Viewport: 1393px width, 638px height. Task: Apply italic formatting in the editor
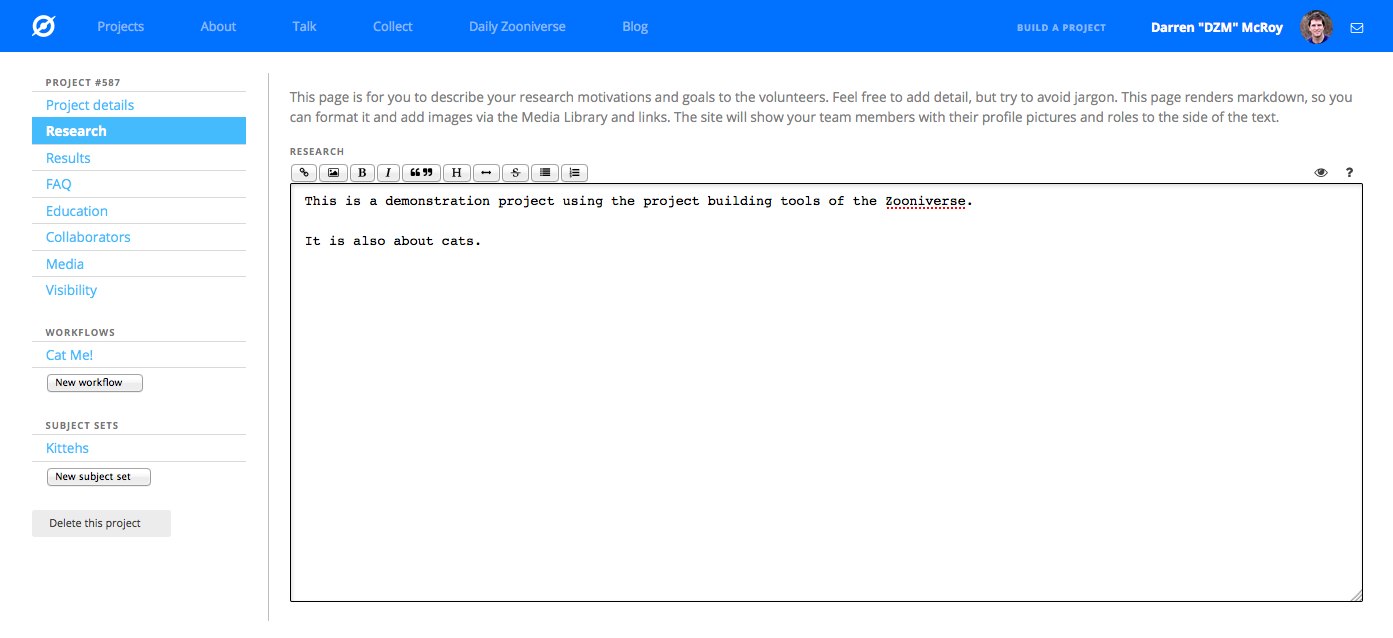[x=388, y=173]
